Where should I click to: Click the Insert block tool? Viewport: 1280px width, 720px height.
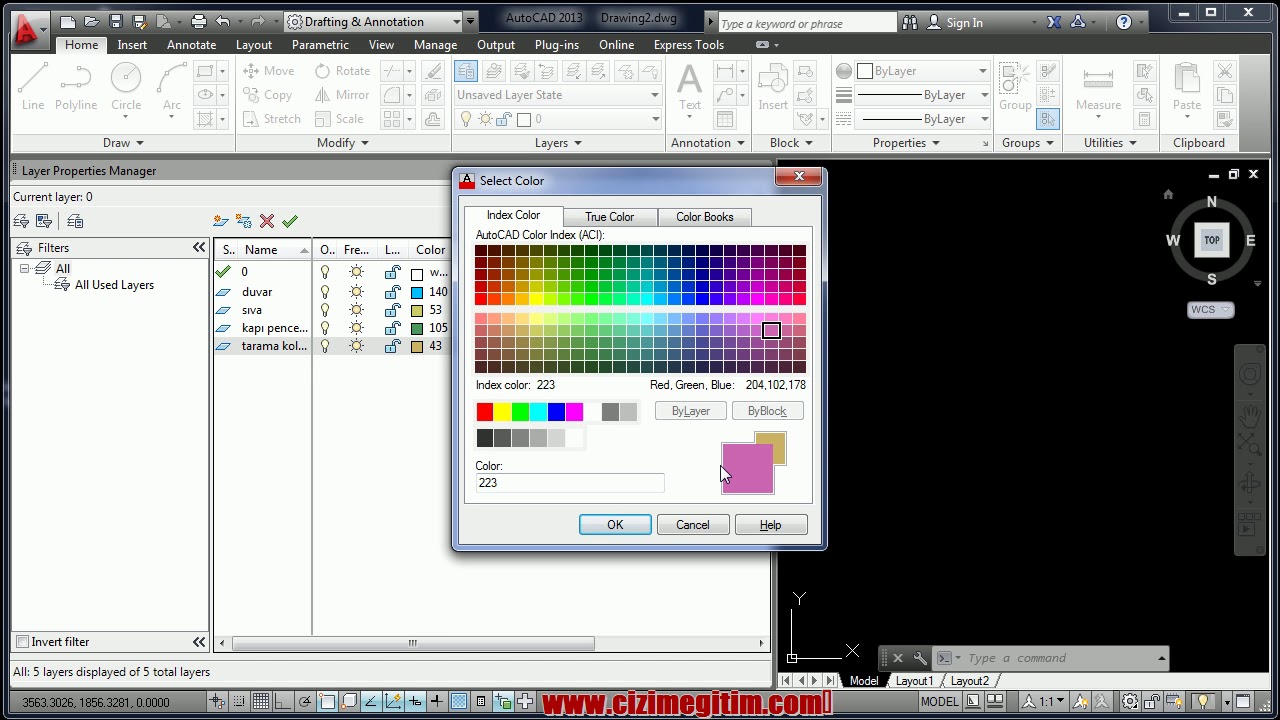[x=773, y=87]
